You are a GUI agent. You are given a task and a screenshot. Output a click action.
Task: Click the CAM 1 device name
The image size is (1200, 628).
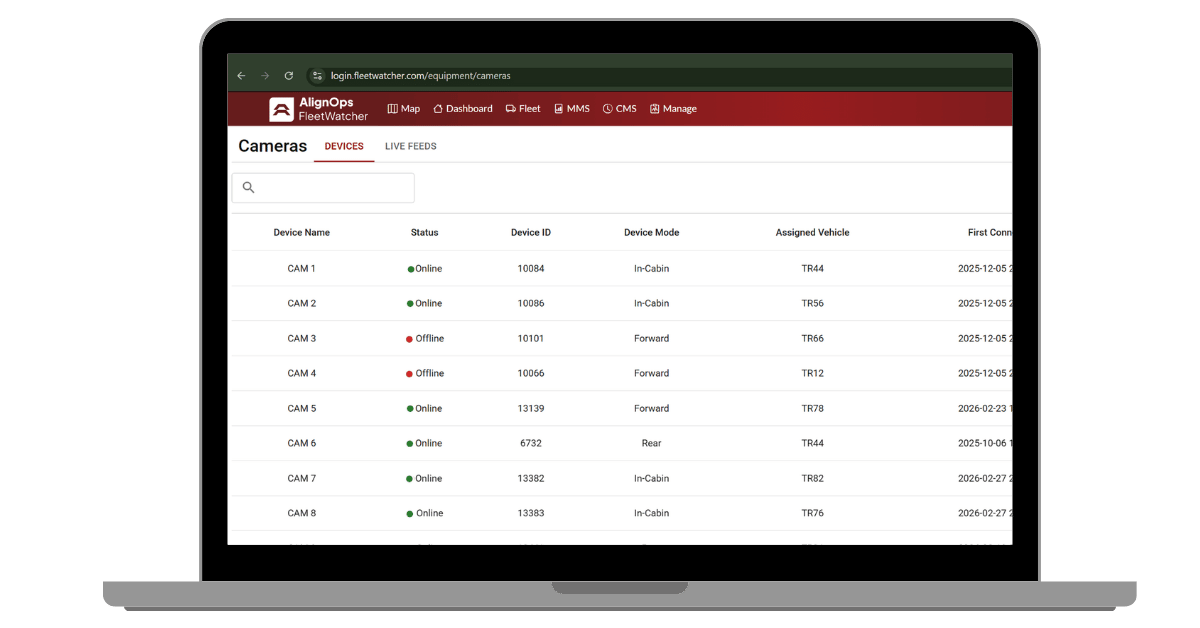coord(302,269)
